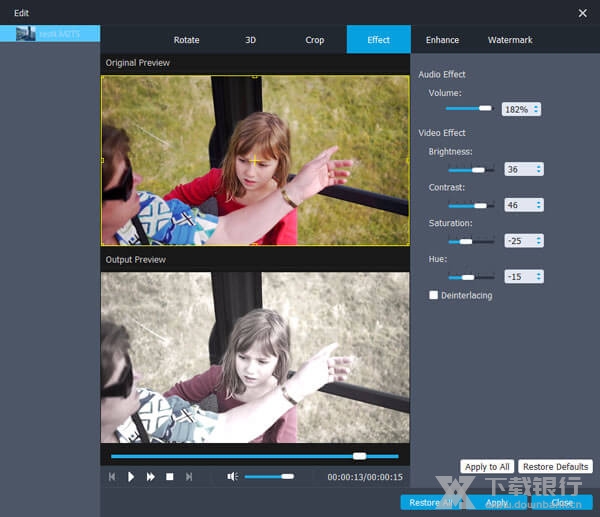Click the Restore Defaults button
Viewport: 600px width, 517px height.
click(x=555, y=467)
